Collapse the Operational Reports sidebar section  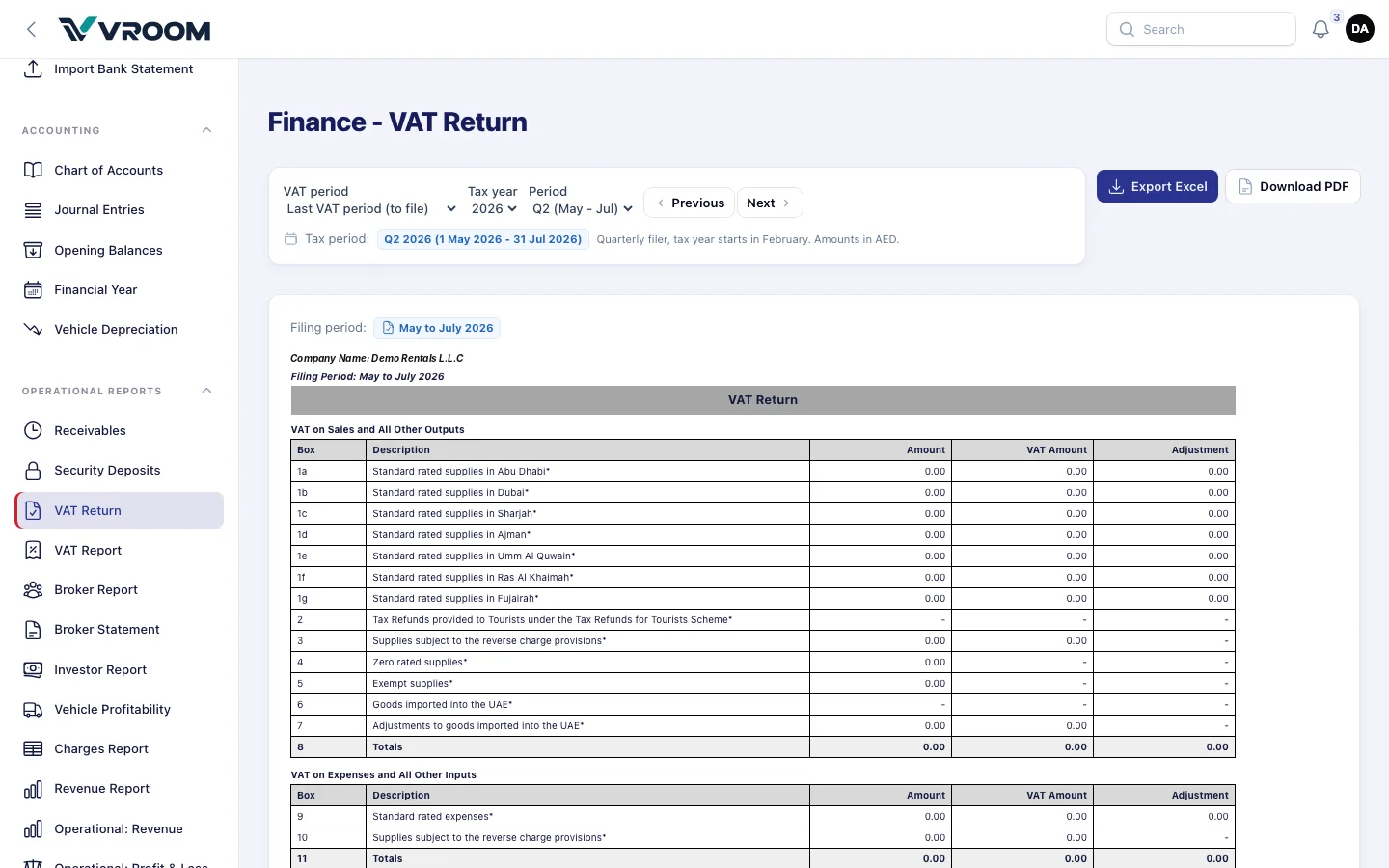(206, 391)
